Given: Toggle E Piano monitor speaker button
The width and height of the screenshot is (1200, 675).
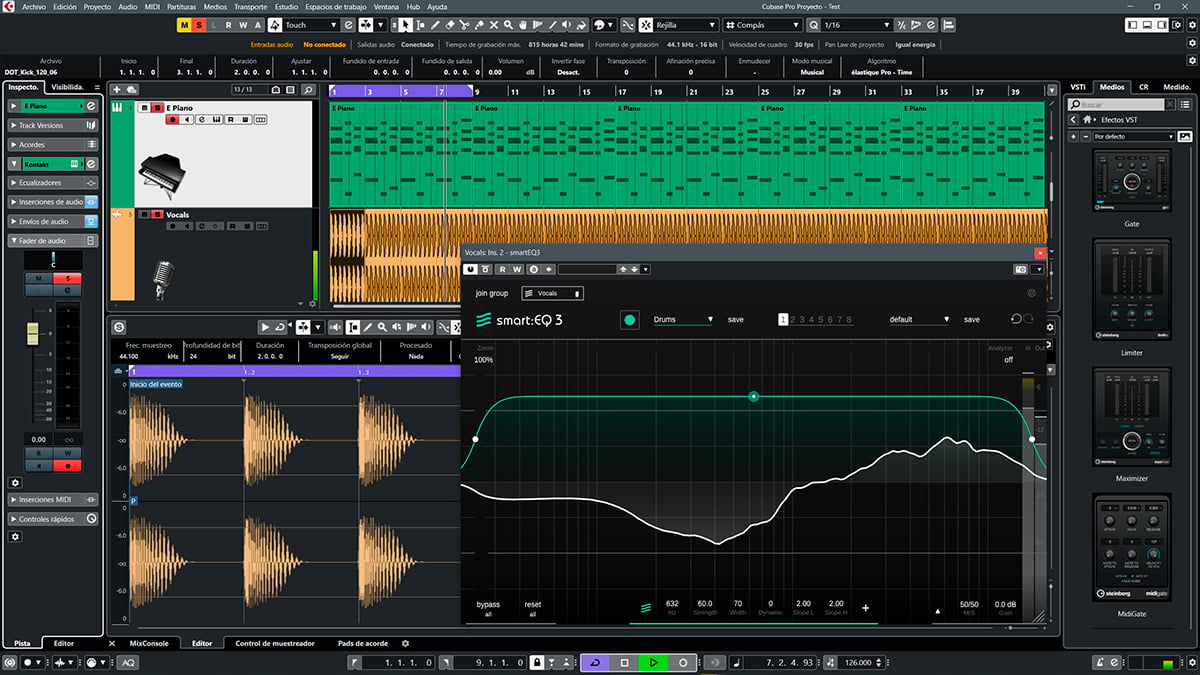Looking at the screenshot, I should [x=187, y=119].
